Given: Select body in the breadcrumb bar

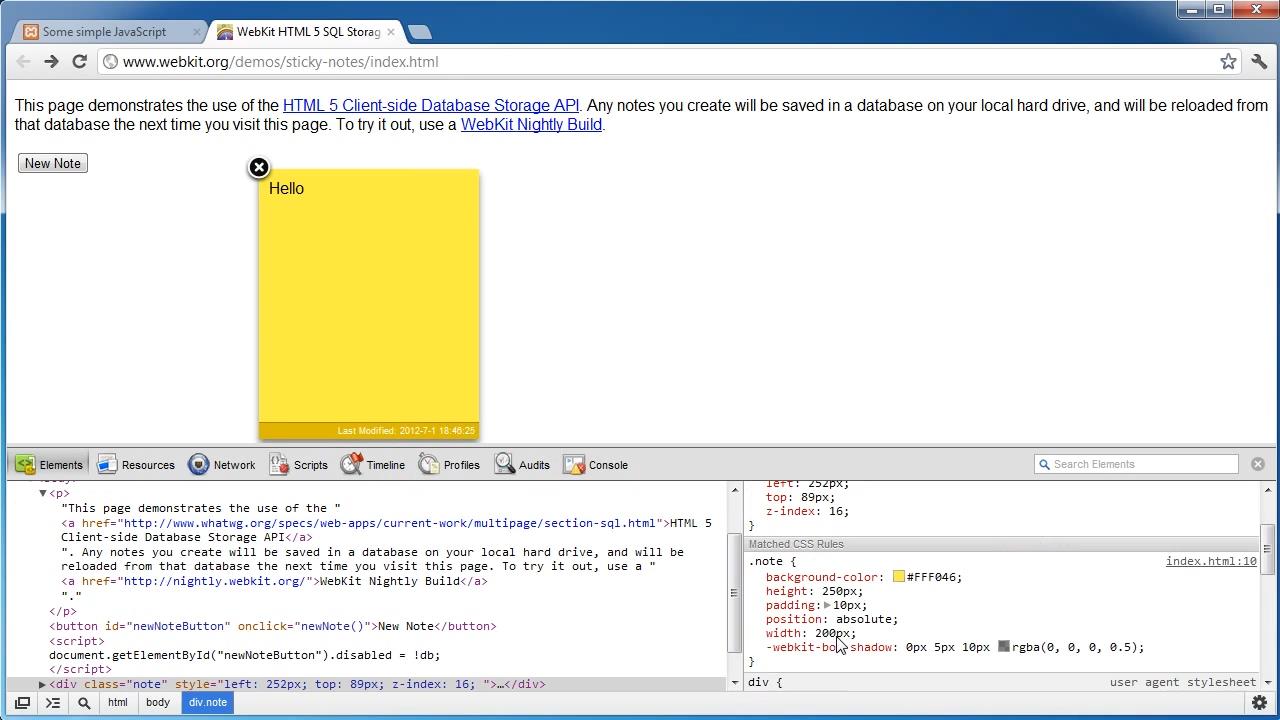Looking at the screenshot, I should 158,703.
